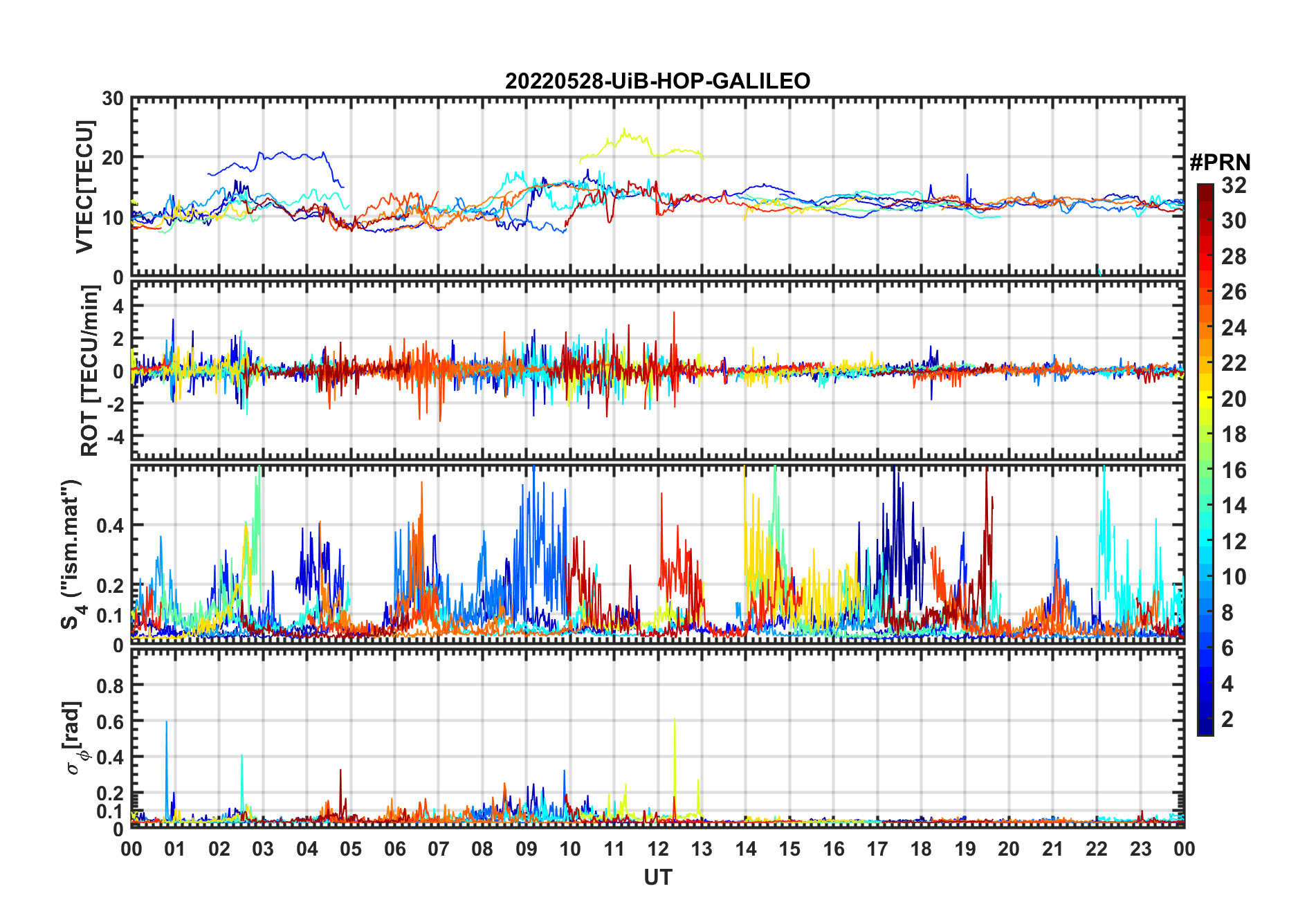The width and height of the screenshot is (1316, 920).
Task: Click colorbar tick label 32
Action: (1234, 185)
